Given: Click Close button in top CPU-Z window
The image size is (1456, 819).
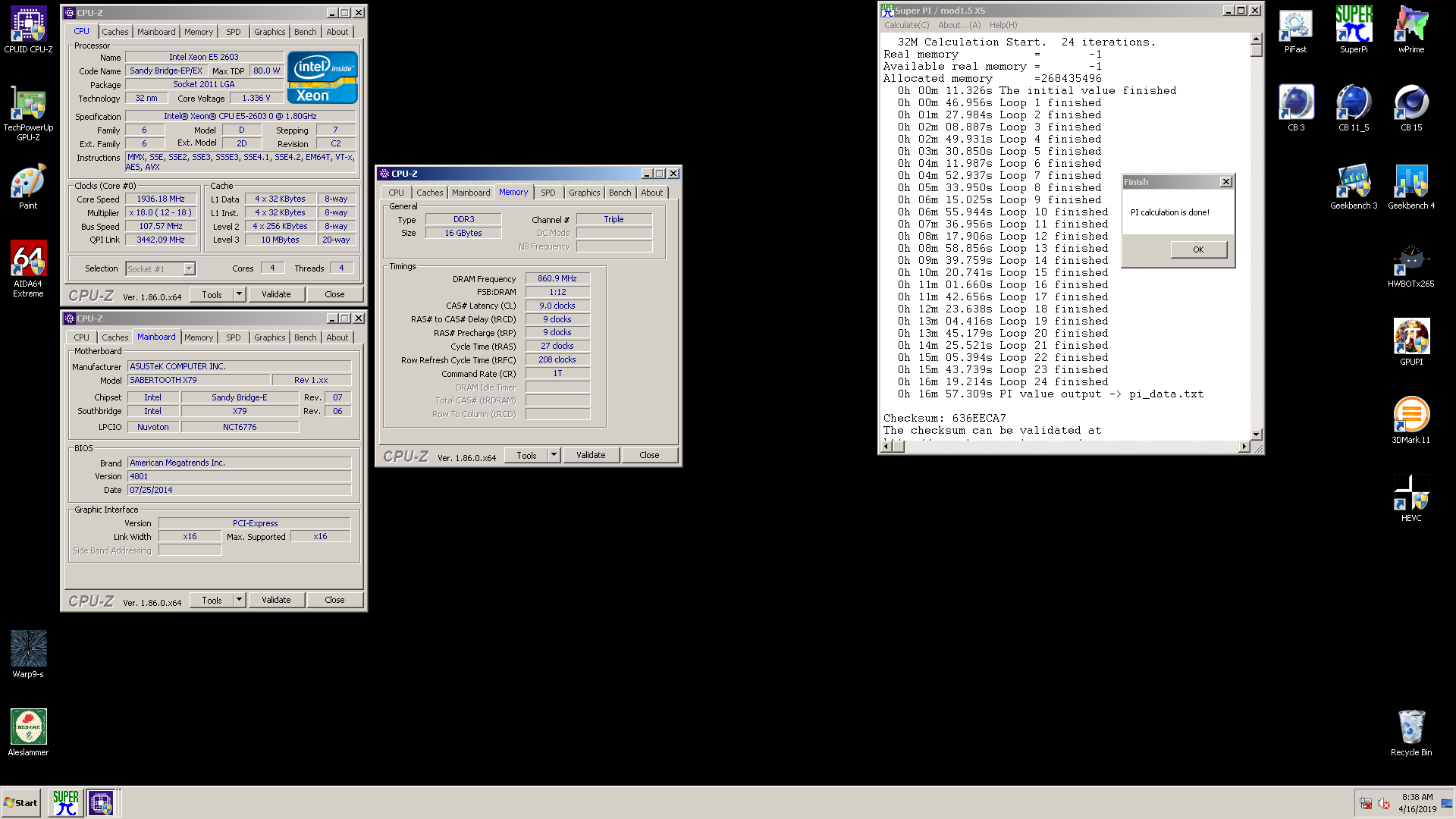Looking at the screenshot, I should pyautogui.click(x=334, y=294).
